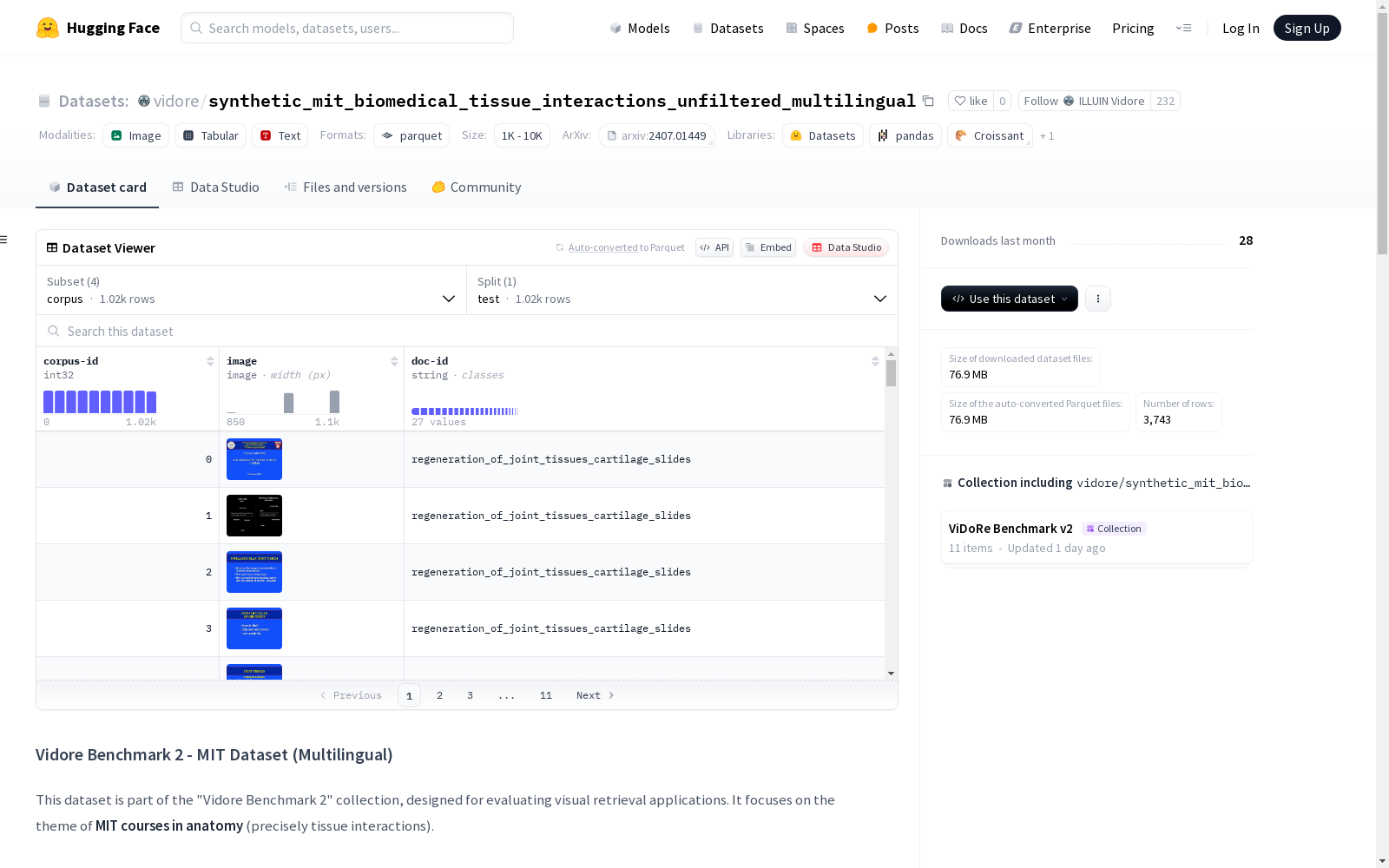1389x868 pixels.
Task: Click the table's scroll-down arrow
Action: coord(891,674)
